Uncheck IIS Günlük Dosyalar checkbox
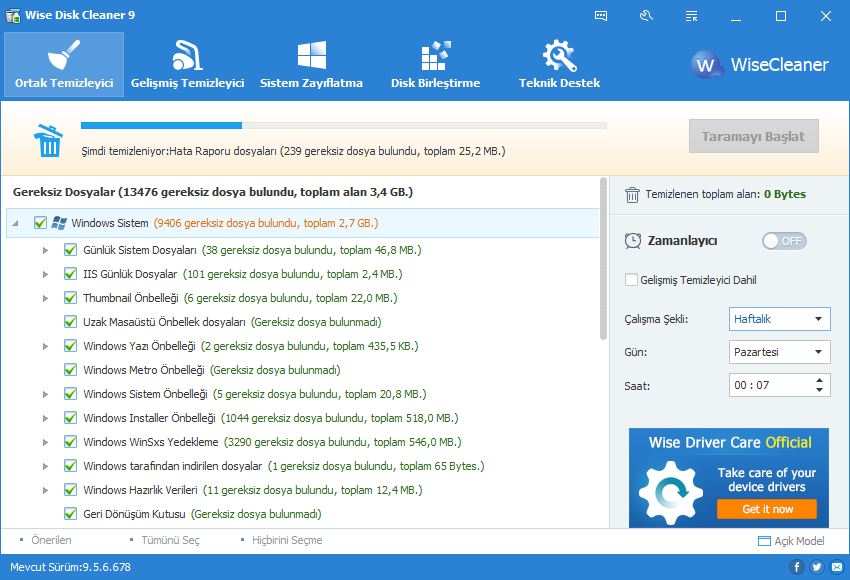This screenshot has width=850, height=580. tap(70, 274)
